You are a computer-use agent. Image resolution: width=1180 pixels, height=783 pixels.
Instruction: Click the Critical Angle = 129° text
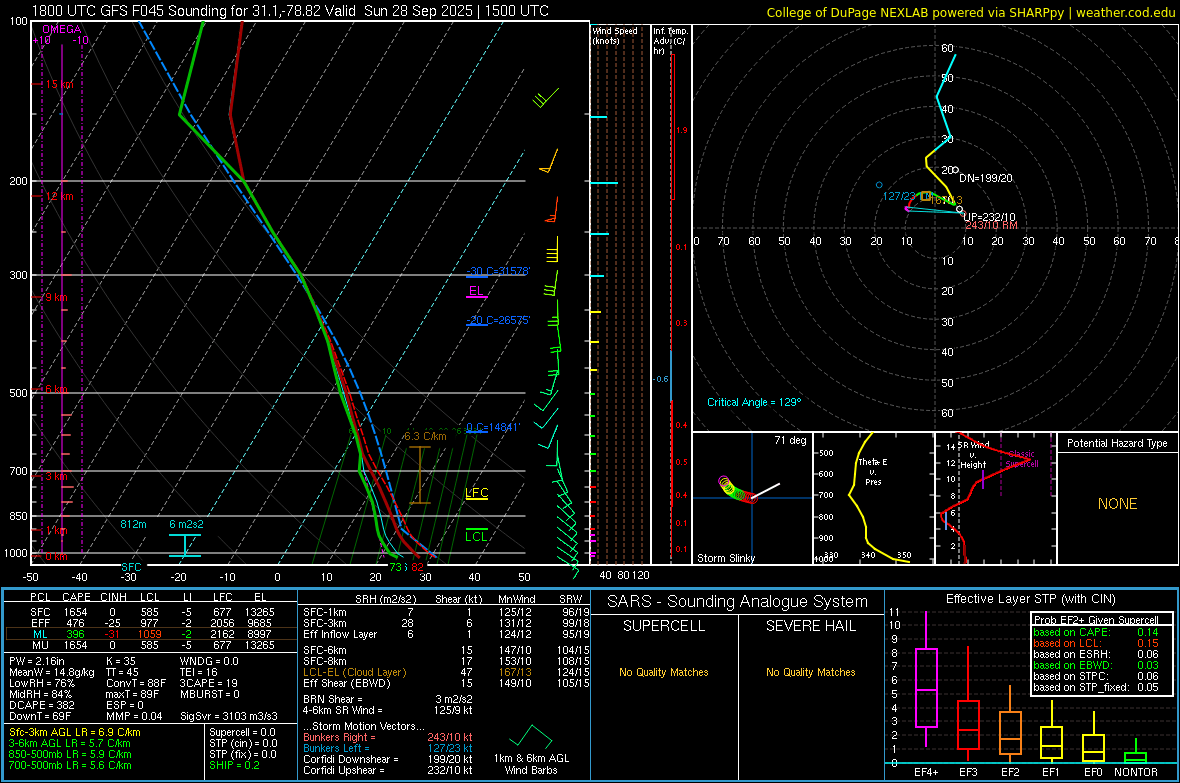coord(754,402)
